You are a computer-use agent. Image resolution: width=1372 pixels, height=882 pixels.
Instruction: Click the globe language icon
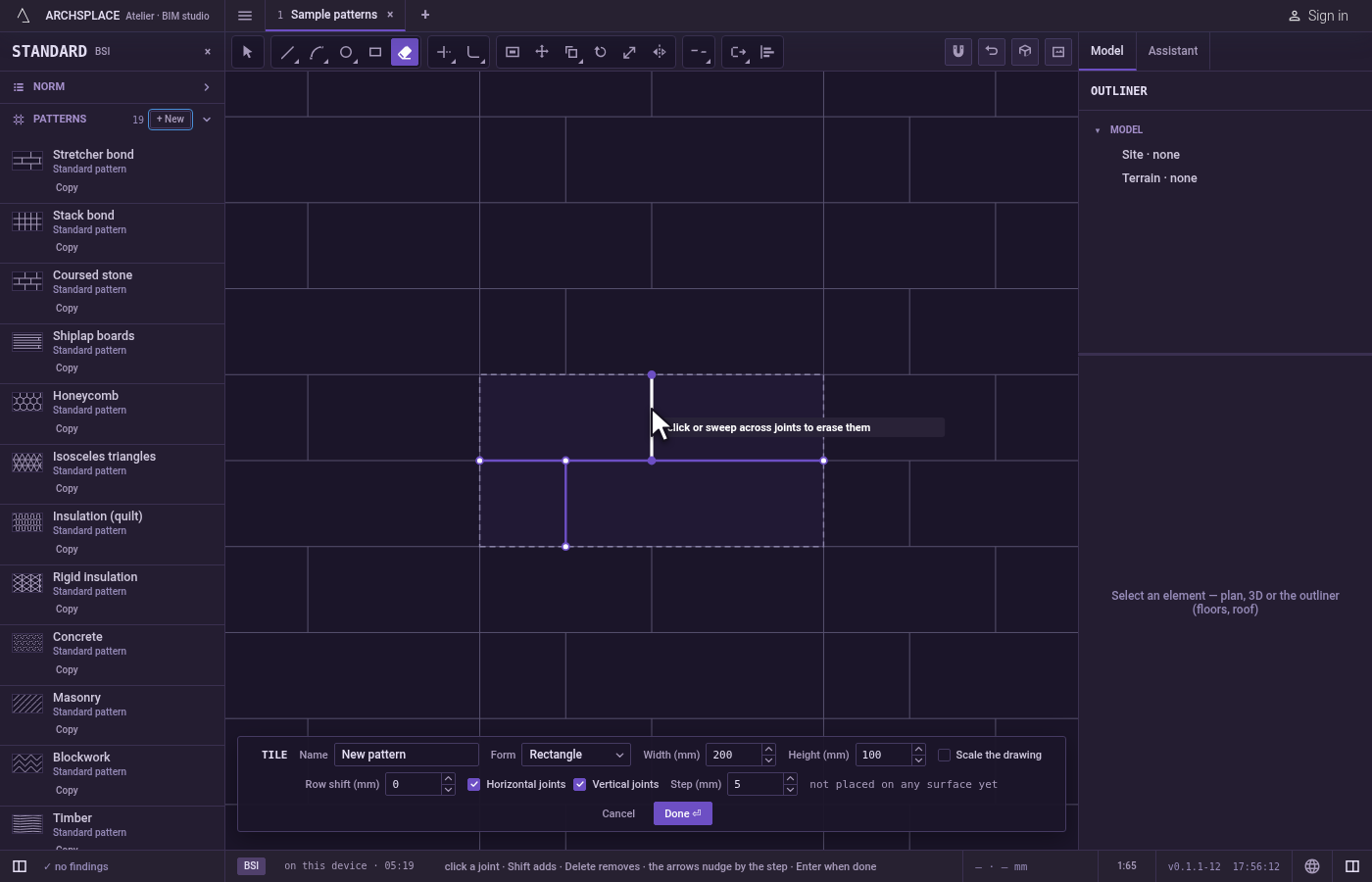click(1312, 866)
